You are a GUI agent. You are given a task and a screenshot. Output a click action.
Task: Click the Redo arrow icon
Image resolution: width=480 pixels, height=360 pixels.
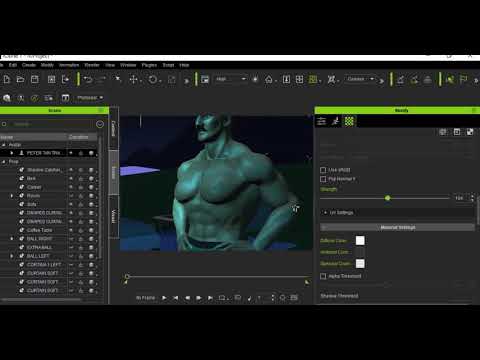pos(102,79)
